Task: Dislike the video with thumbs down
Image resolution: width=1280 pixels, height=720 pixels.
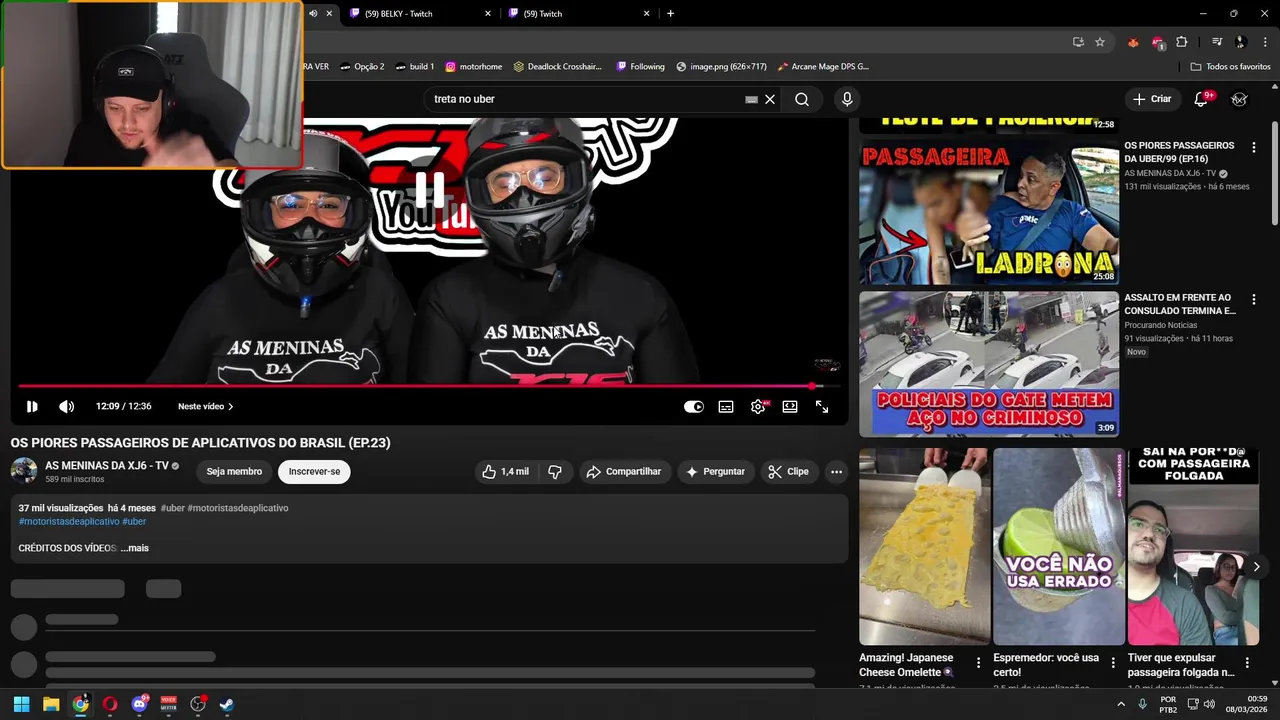Action: [555, 472]
